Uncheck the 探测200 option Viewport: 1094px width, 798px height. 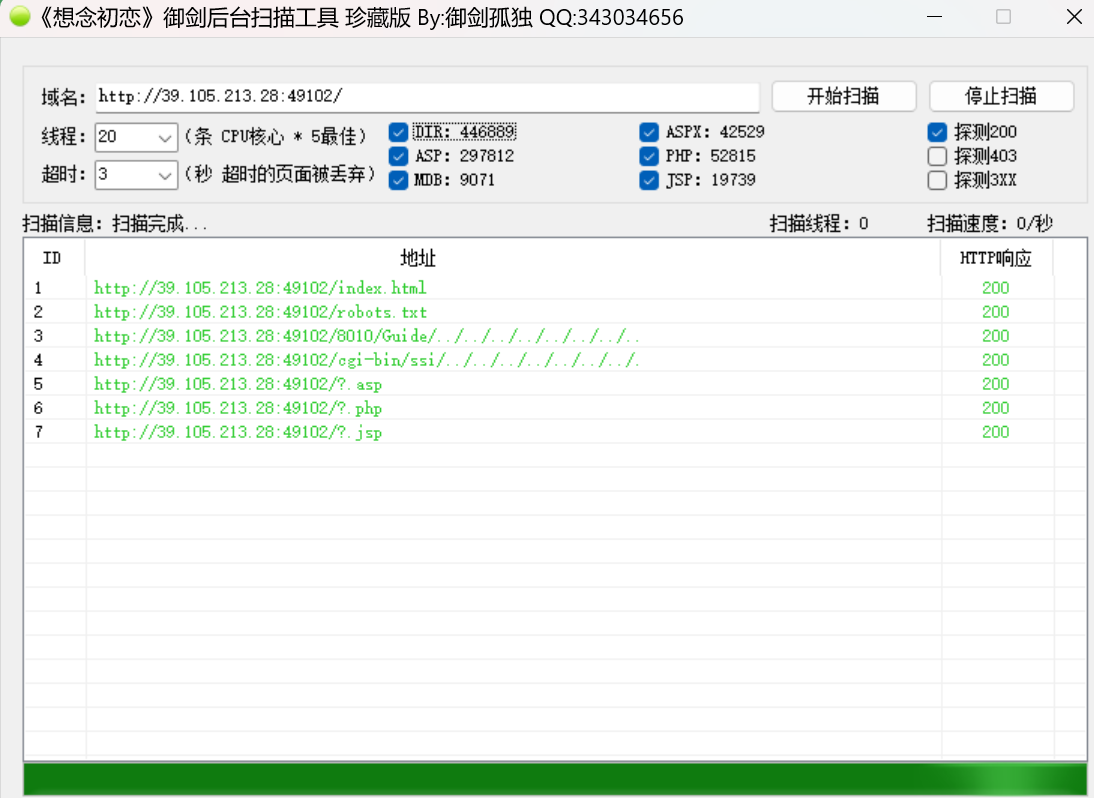click(937, 132)
